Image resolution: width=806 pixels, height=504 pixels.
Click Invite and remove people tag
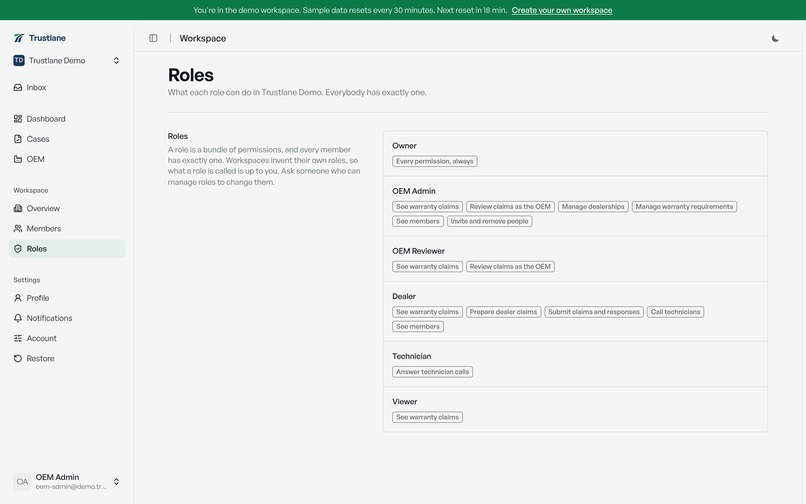[x=489, y=221]
